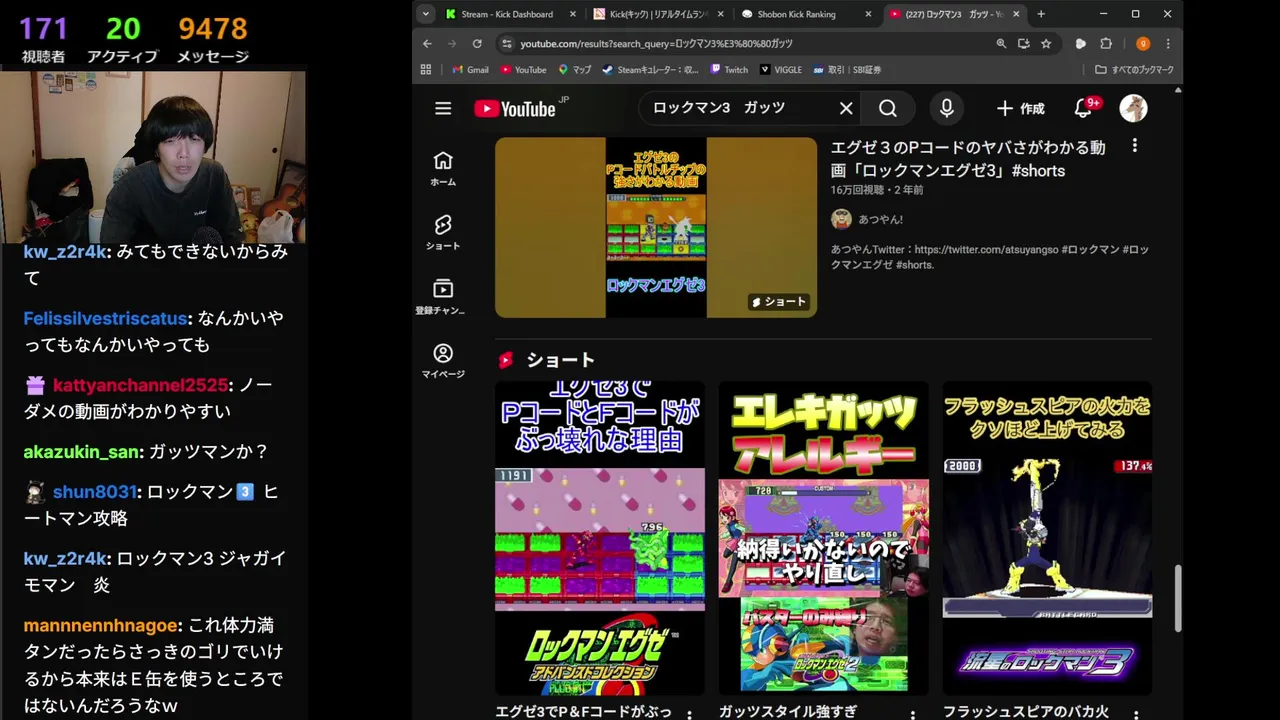The height and width of the screenshot is (720, 1280).
Task: Open the エグゼ3のPコード video thumbnail
Action: click(656, 227)
